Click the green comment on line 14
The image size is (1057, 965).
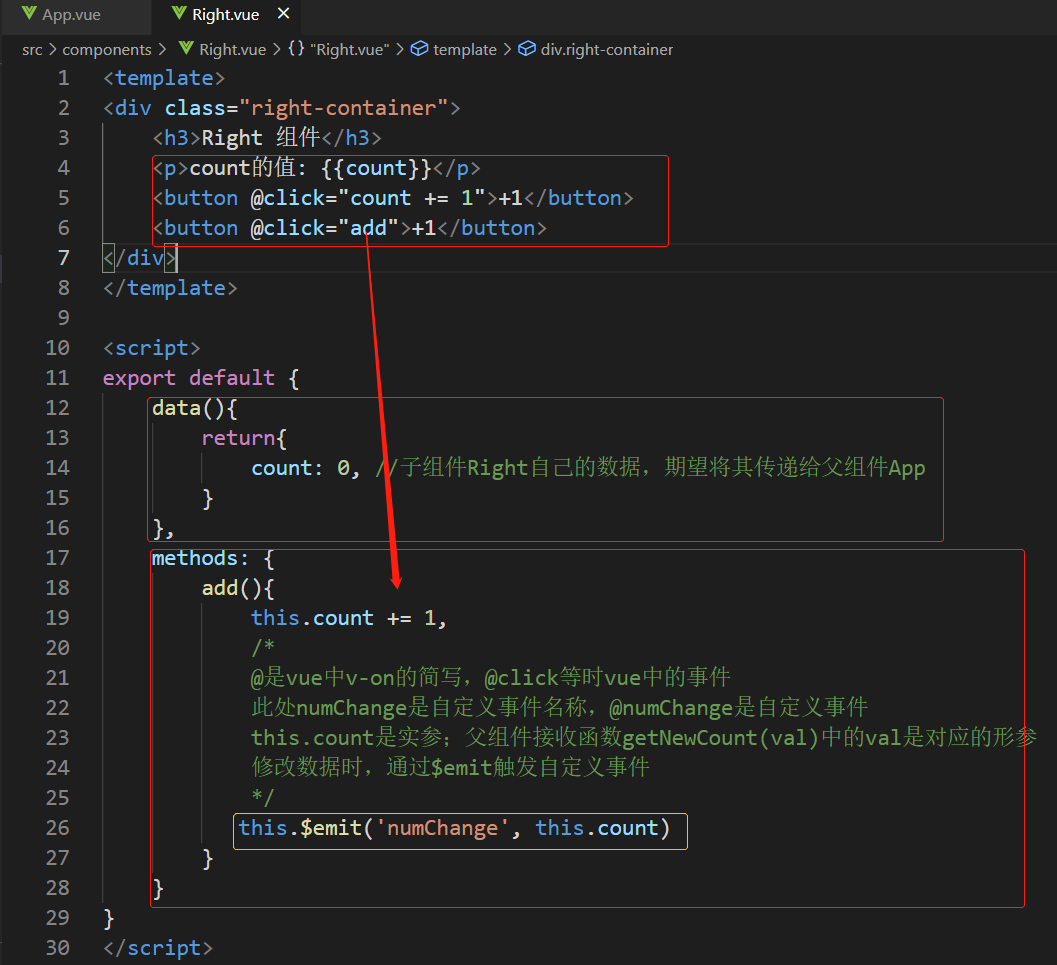(x=651, y=468)
